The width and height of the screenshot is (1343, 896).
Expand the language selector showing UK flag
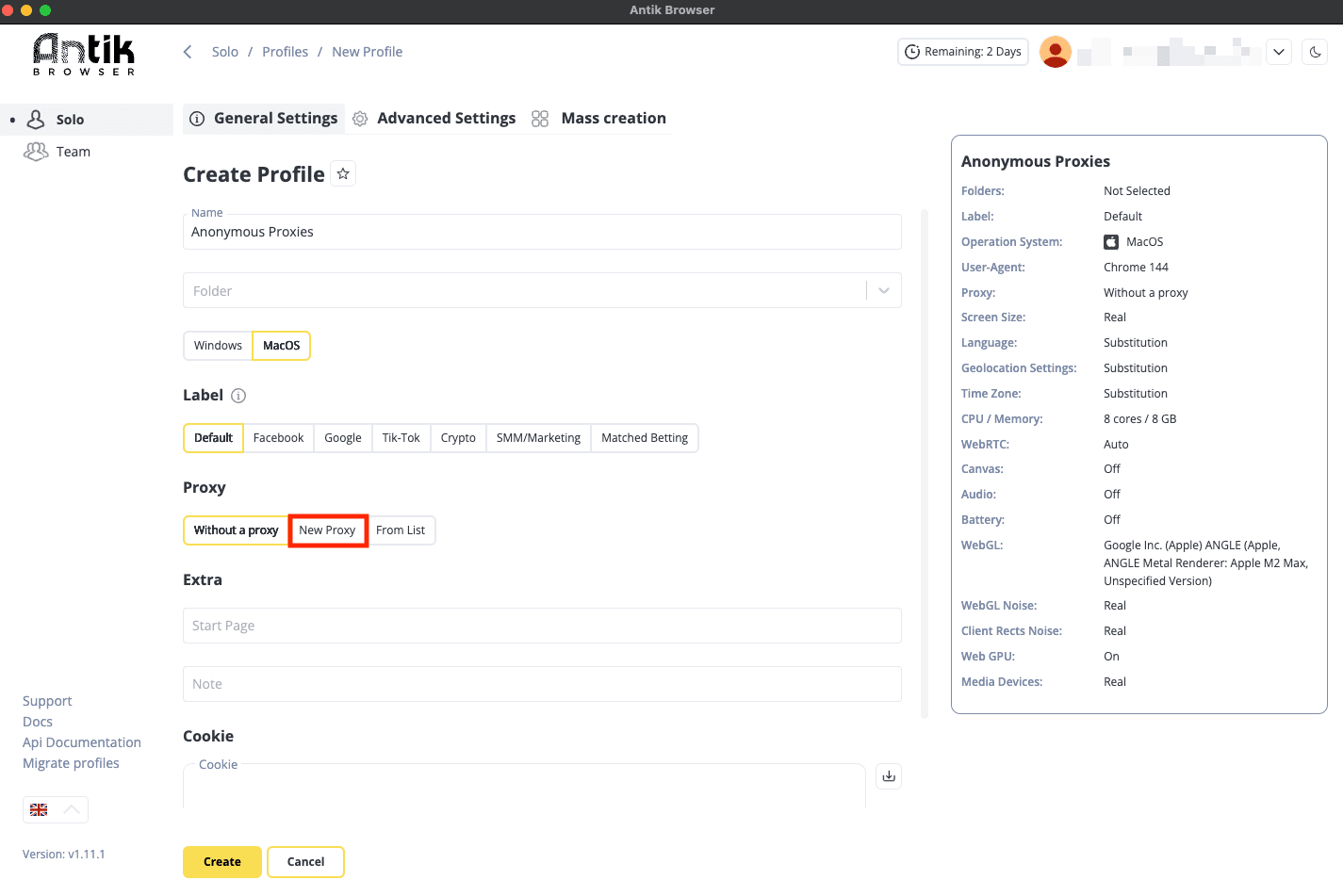tap(55, 809)
